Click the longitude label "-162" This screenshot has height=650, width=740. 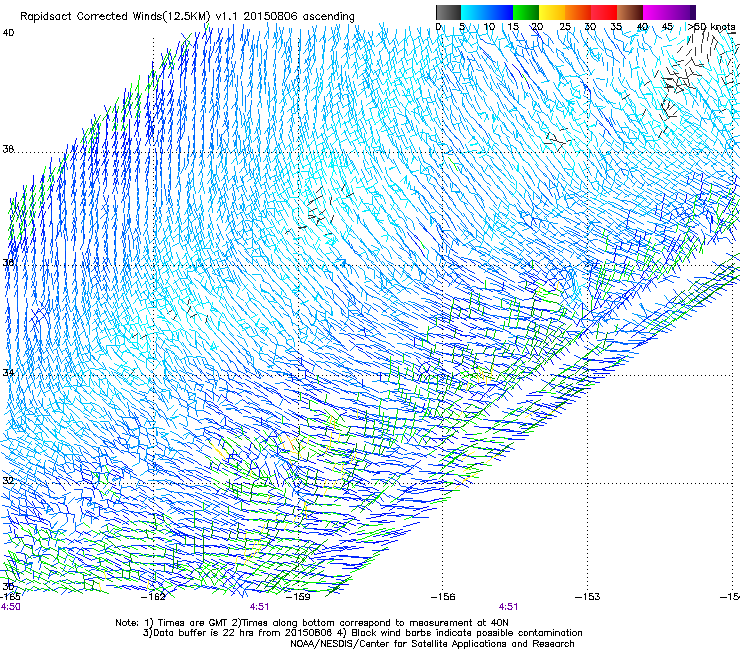(153, 596)
